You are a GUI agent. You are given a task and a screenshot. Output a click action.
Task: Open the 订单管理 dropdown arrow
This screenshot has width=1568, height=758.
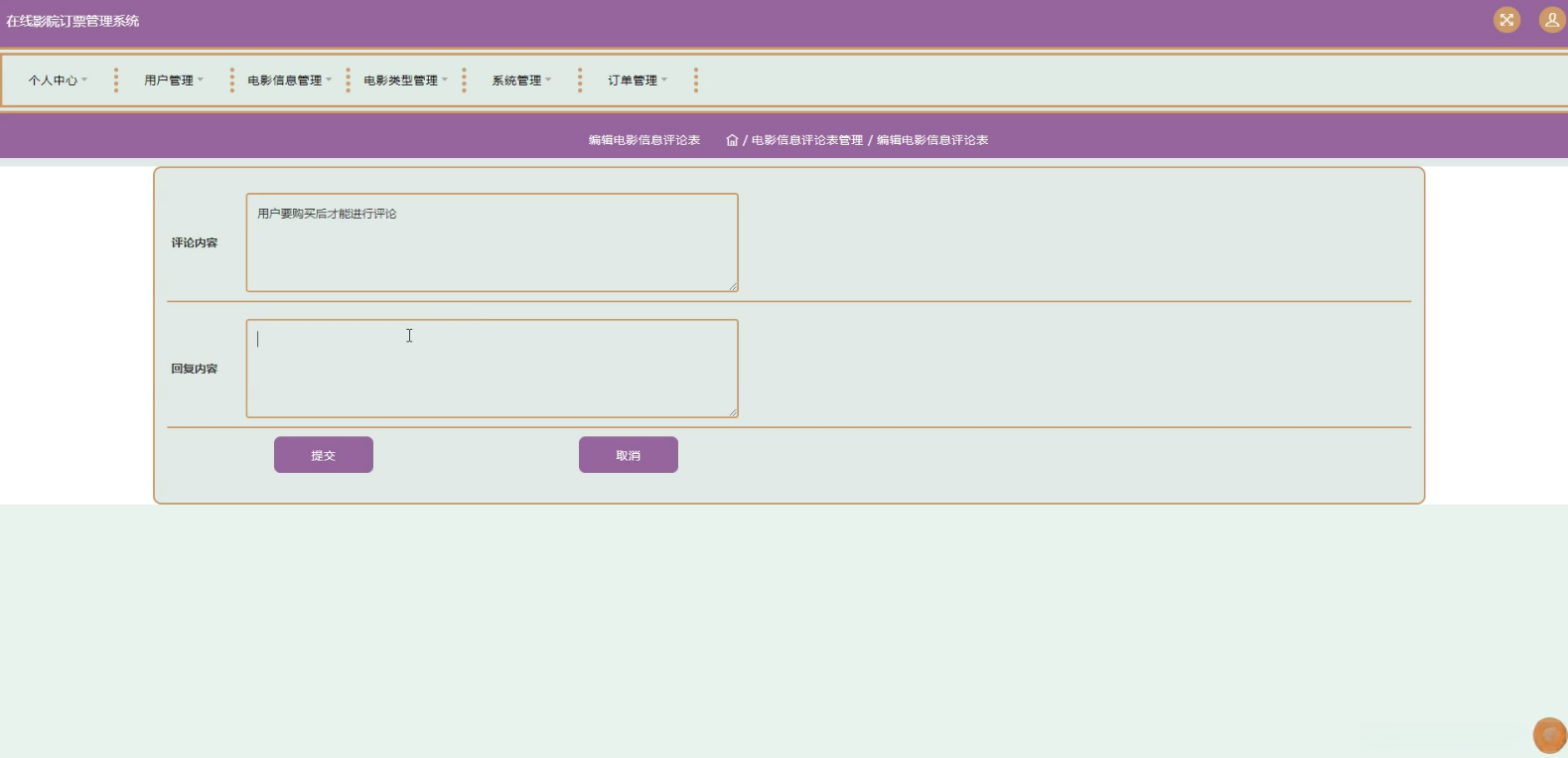click(x=664, y=80)
